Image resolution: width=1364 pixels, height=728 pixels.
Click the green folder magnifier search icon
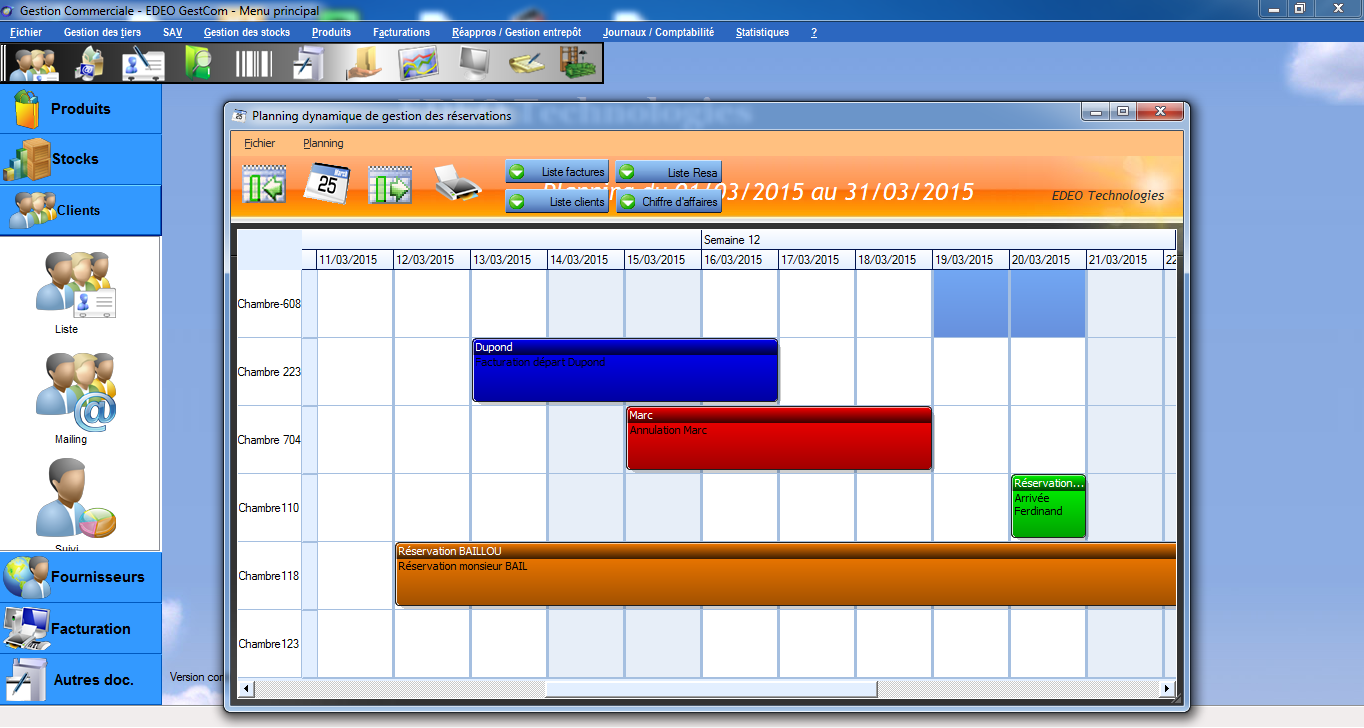[198, 64]
